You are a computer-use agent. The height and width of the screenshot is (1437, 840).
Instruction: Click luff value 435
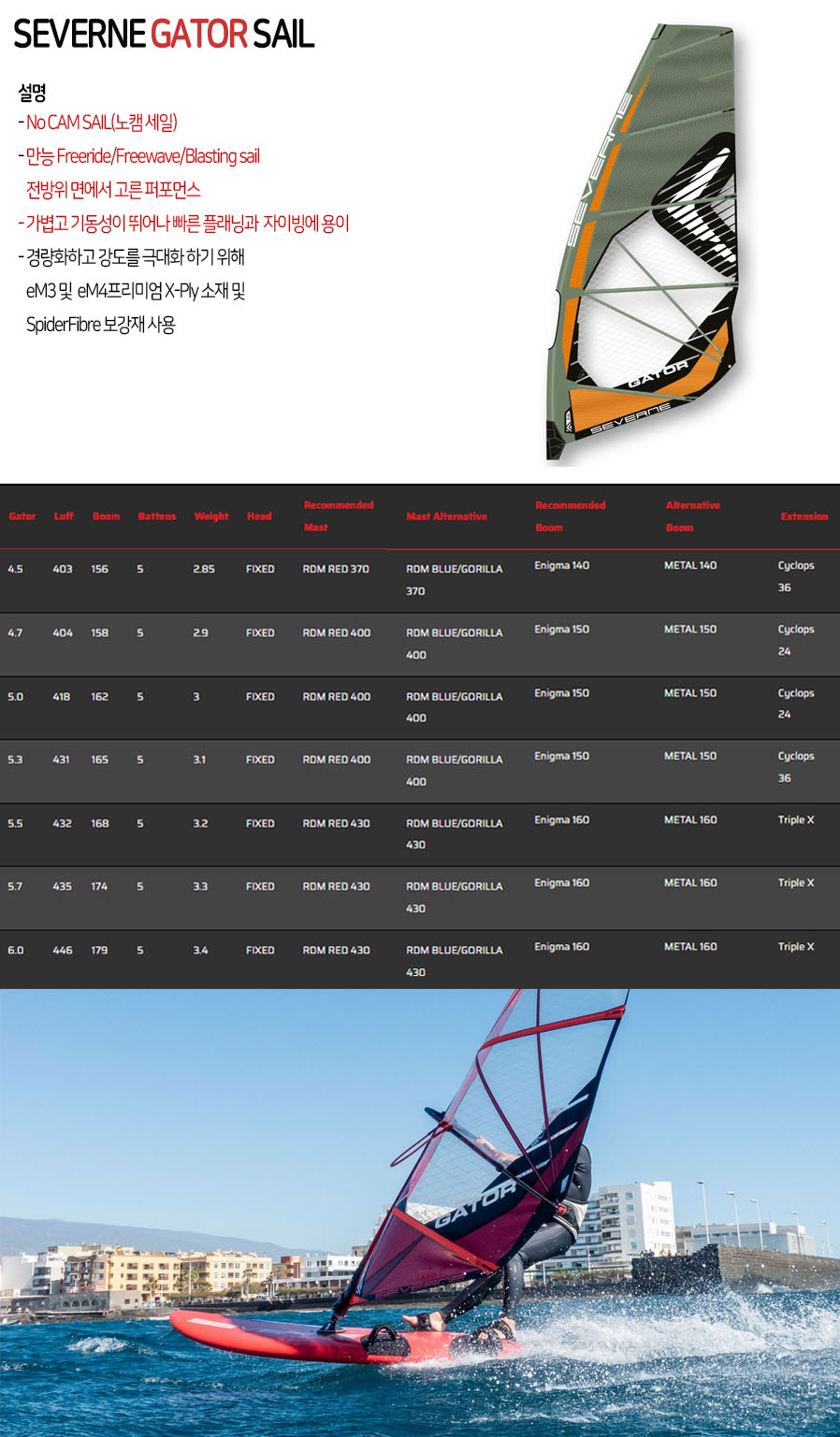63,886
